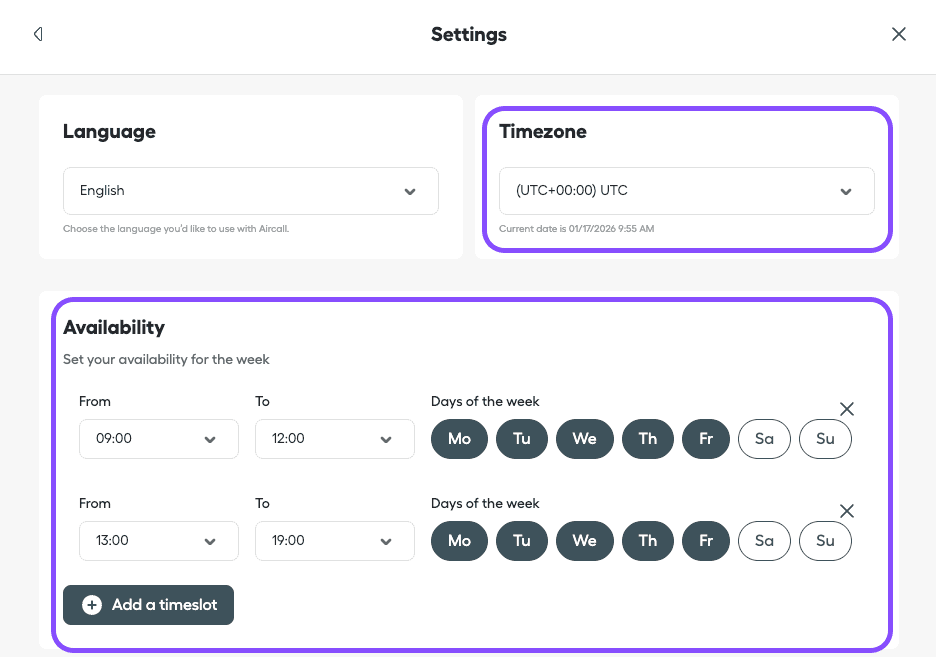Image resolution: width=936 pixels, height=657 pixels.
Task: Click the Add a timeslot button
Action: pos(148,605)
